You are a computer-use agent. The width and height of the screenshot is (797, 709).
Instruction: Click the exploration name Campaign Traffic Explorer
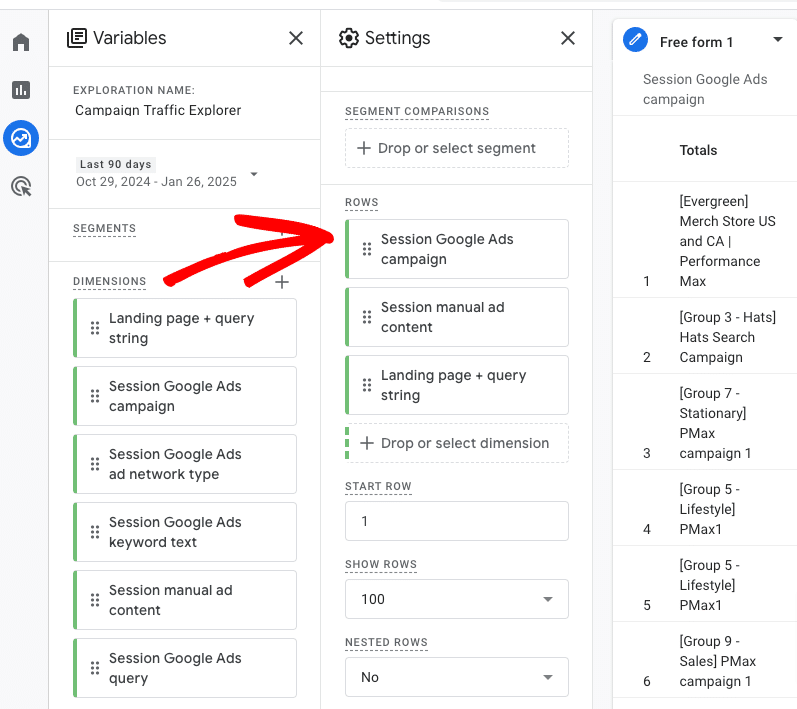(x=158, y=110)
